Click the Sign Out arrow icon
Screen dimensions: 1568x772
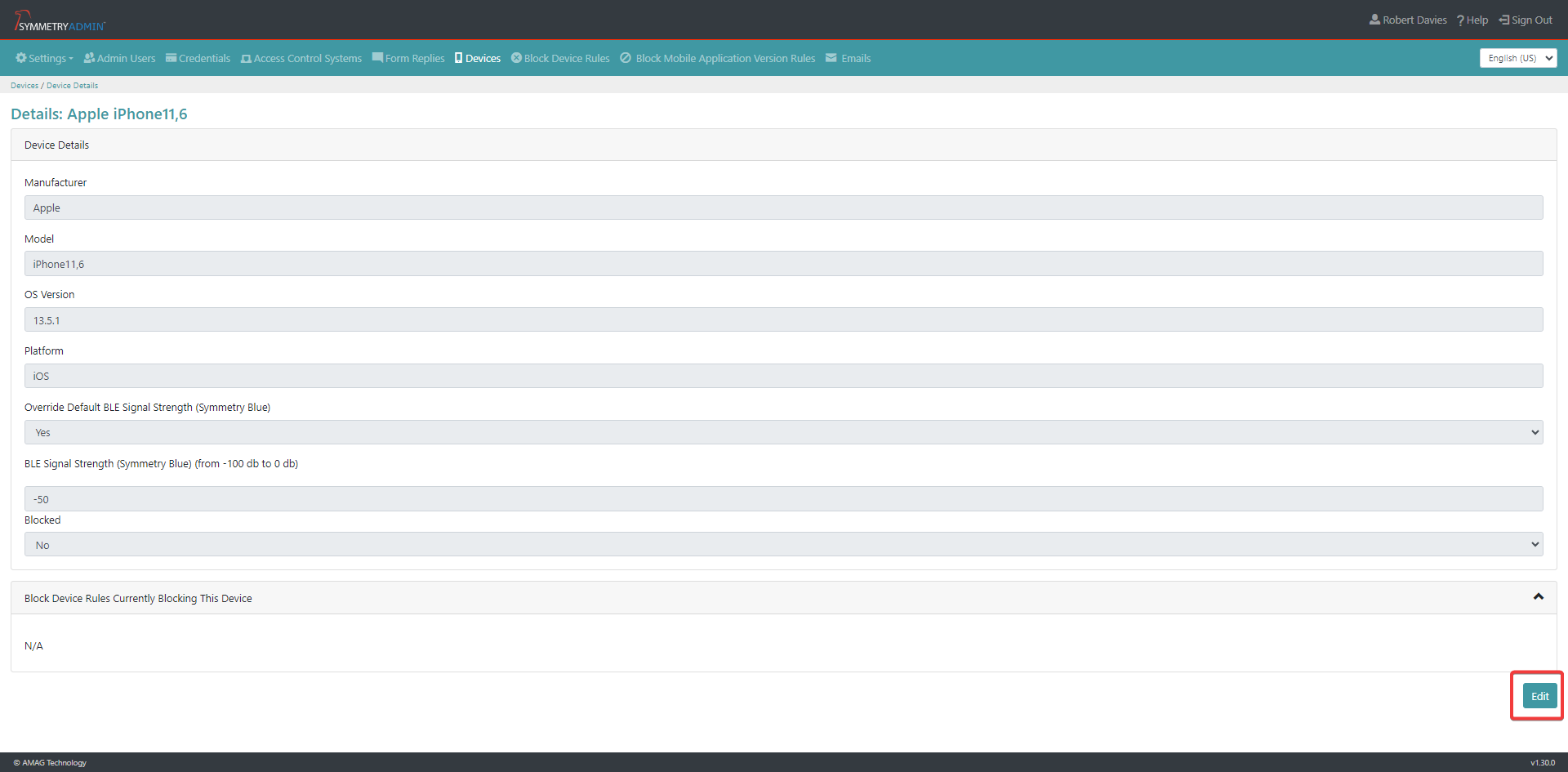click(1504, 20)
